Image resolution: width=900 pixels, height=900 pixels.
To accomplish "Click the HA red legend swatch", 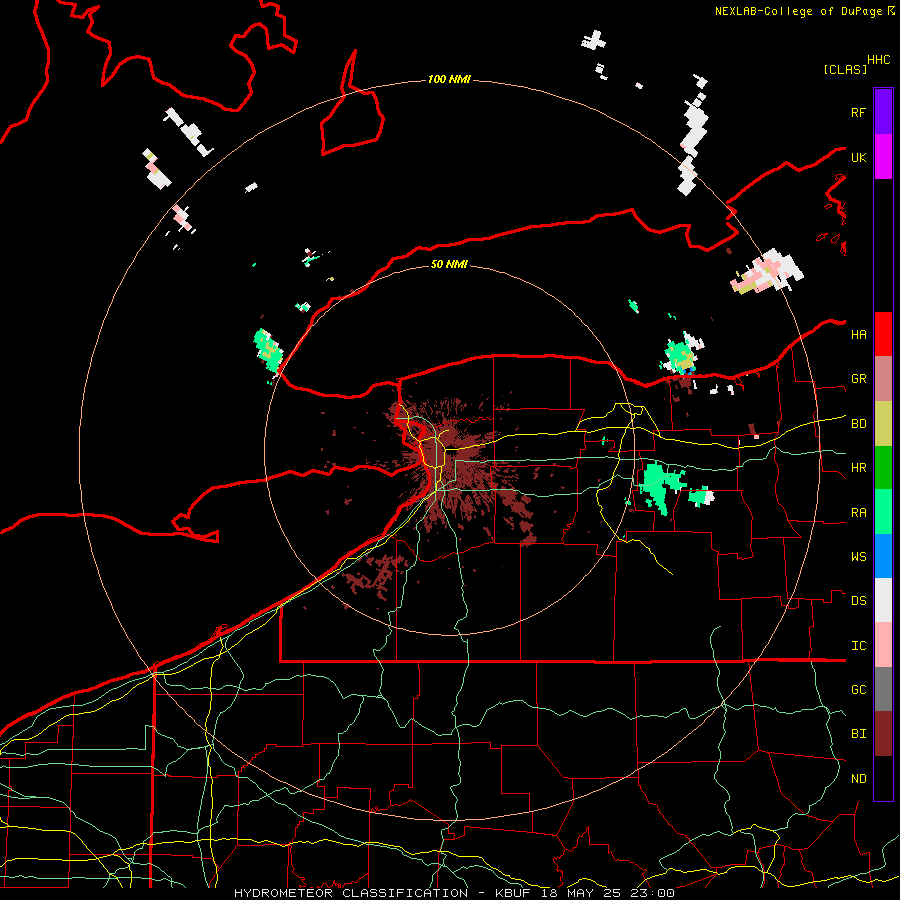I will pyautogui.click(x=883, y=334).
